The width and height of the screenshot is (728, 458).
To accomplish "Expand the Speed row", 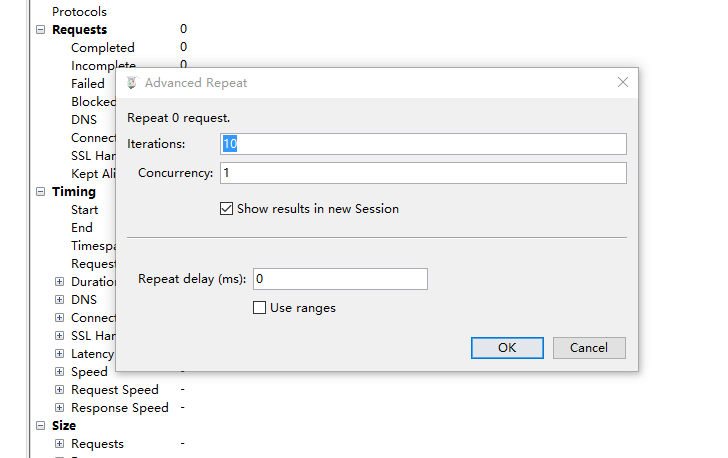I will tap(59, 372).
